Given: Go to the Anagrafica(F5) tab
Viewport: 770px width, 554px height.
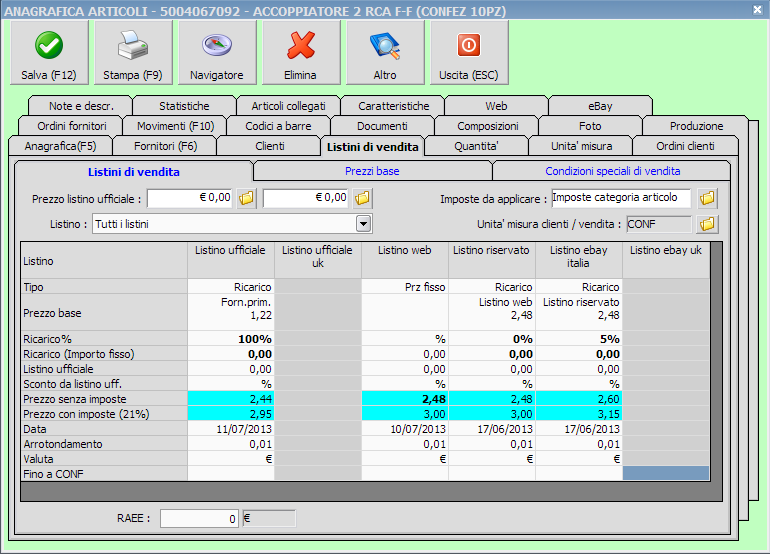Looking at the screenshot, I should [60, 146].
